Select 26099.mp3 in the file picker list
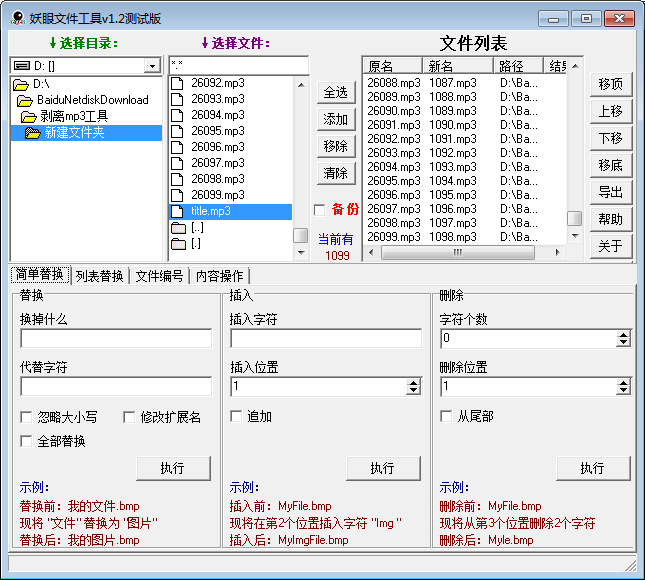This screenshot has height=580, width=645. click(x=218, y=195)
